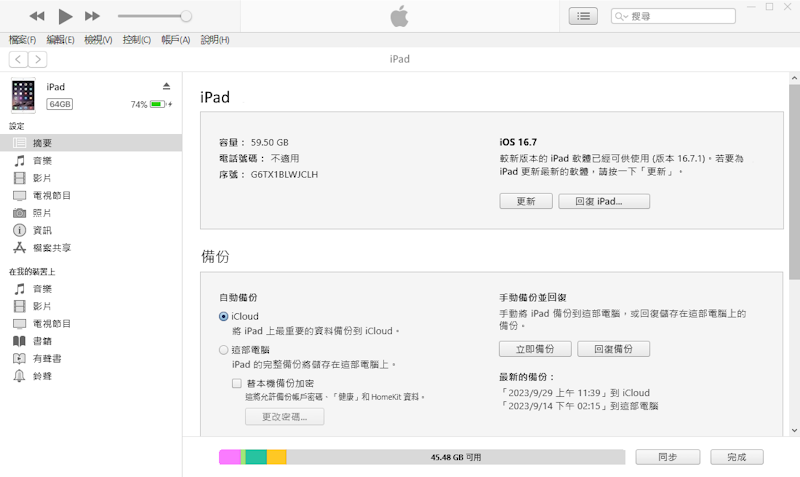The height and width of the screenshot is (477, 800).
Task: Click the vertical scrollbar thumb
Action: click(794, 182)
